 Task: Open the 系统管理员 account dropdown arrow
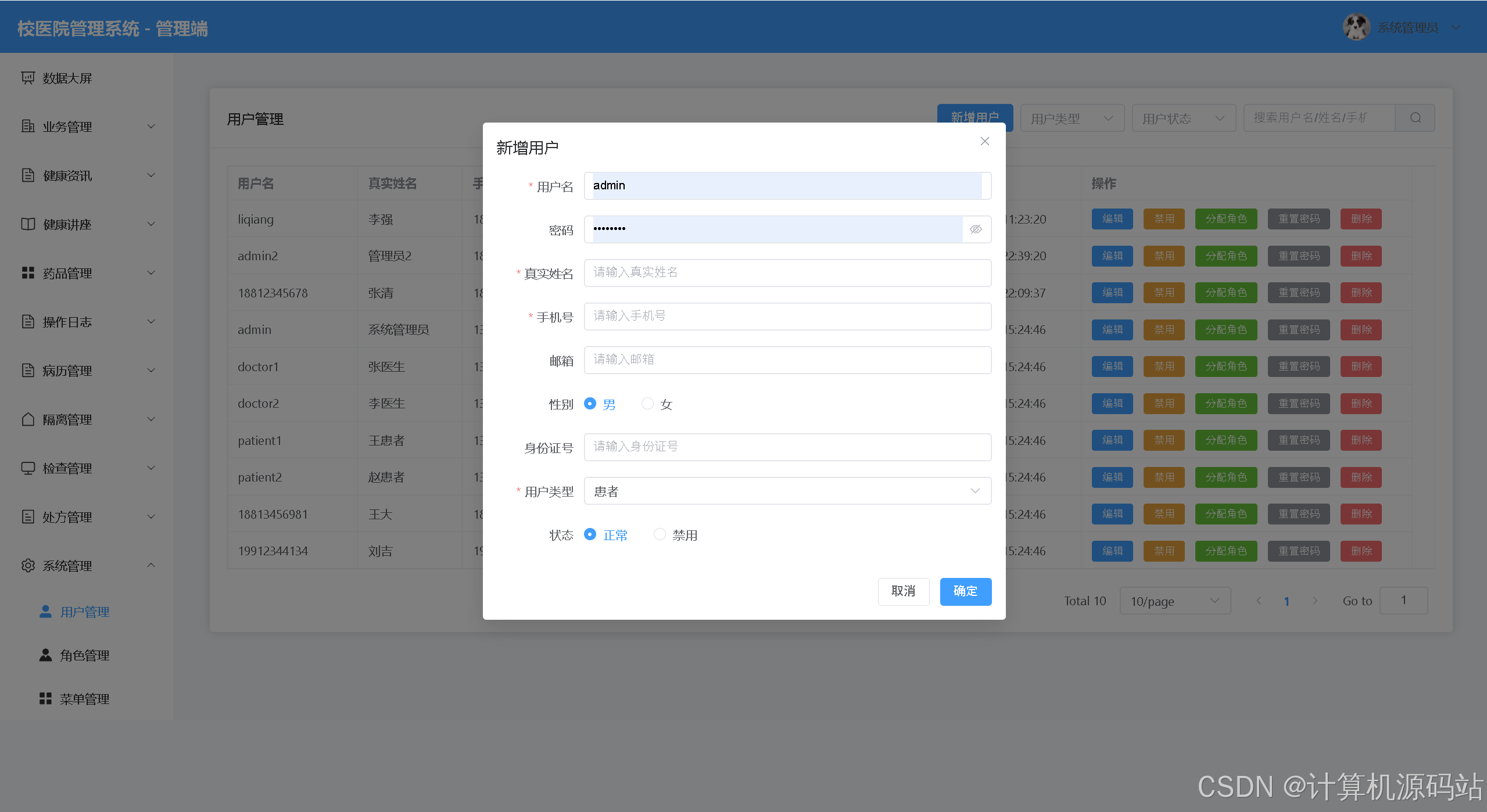click(1456, 27)
